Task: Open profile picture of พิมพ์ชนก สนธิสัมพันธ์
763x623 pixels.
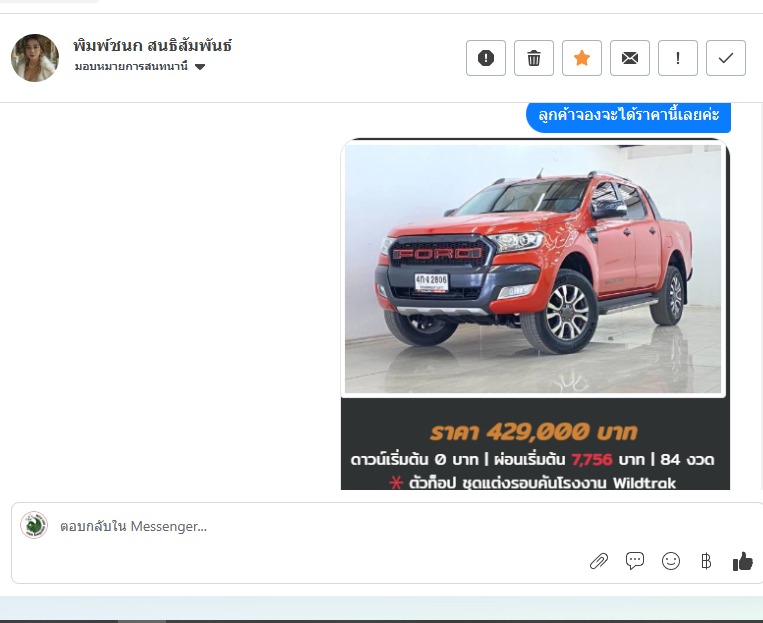Action: click(35, 58)
